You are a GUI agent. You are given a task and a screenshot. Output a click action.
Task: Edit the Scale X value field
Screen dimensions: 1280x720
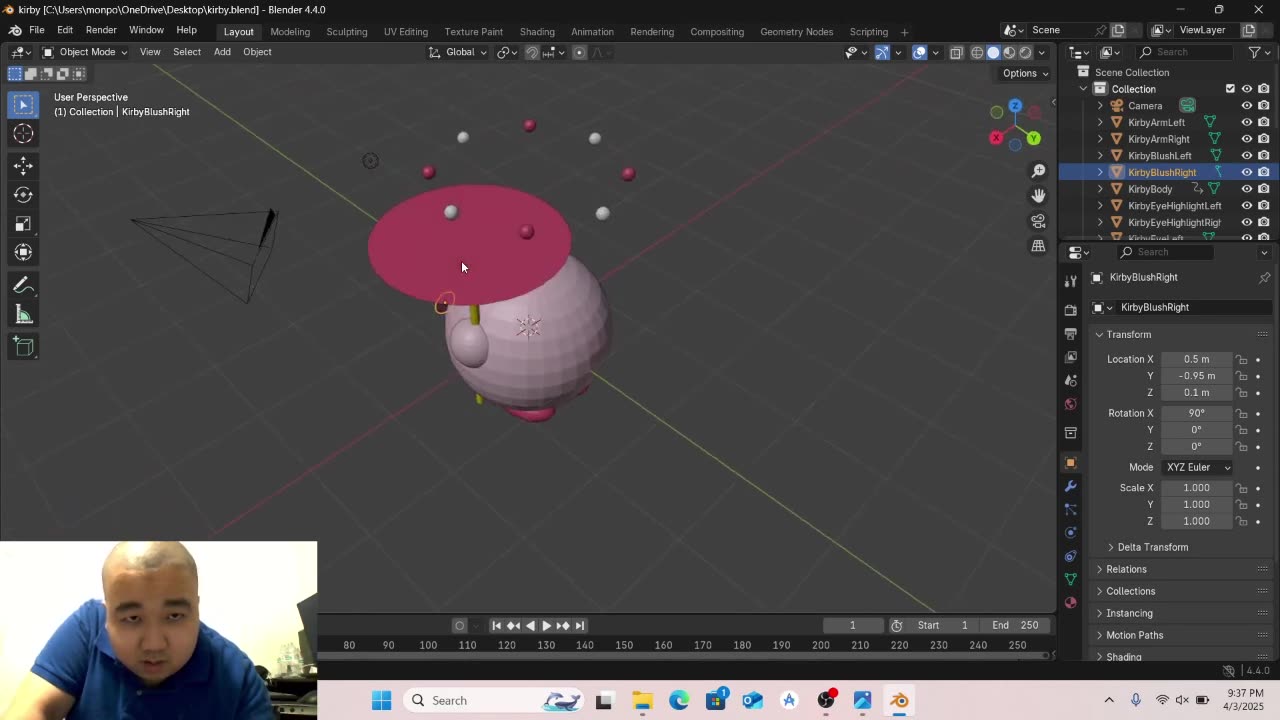[1197, 488]
